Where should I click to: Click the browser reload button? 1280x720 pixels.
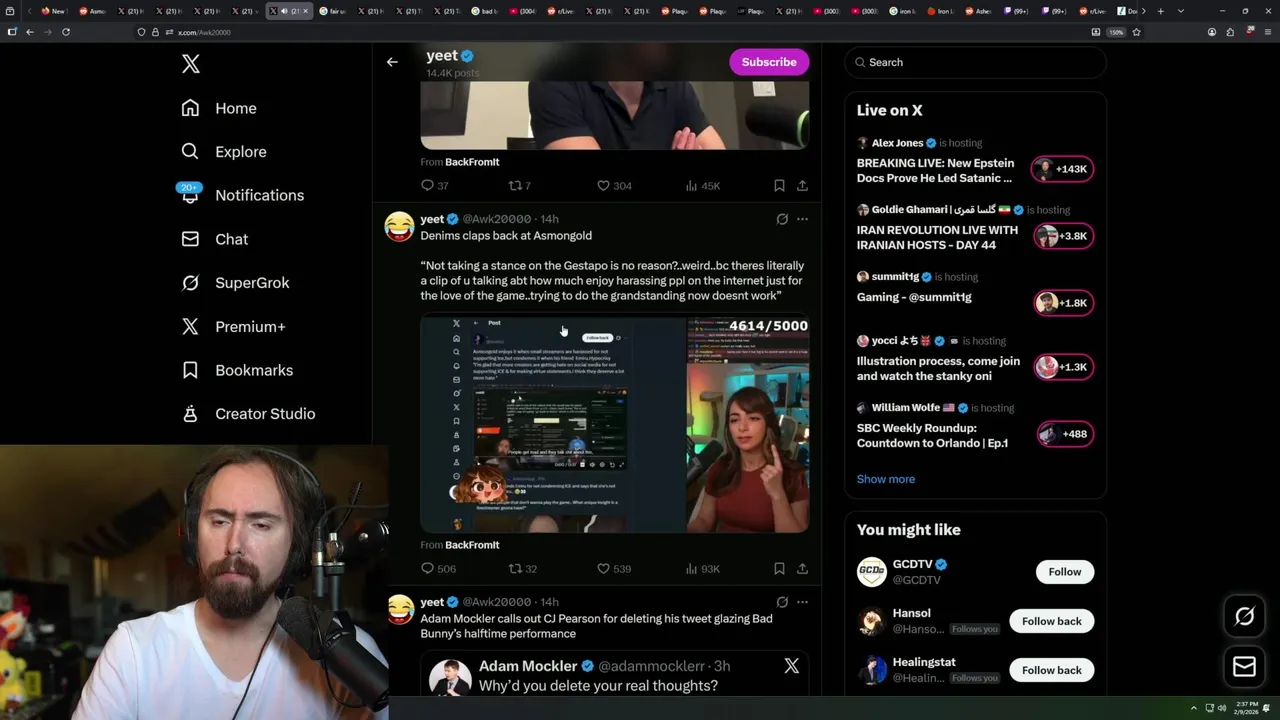pos(66,32)
